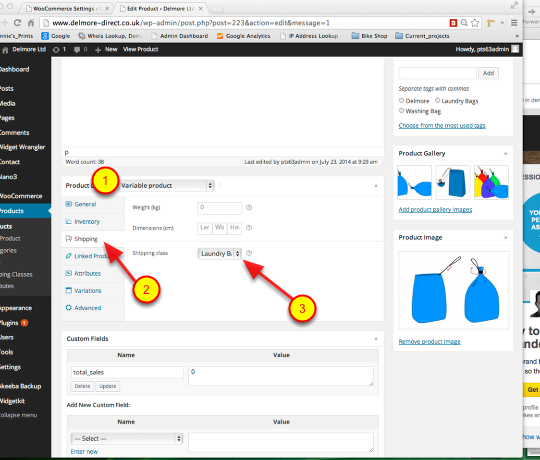The width and height of the screenshot is (540, 460).
Task: Update the total_sales custom field
Action: [x=107, y=386]
